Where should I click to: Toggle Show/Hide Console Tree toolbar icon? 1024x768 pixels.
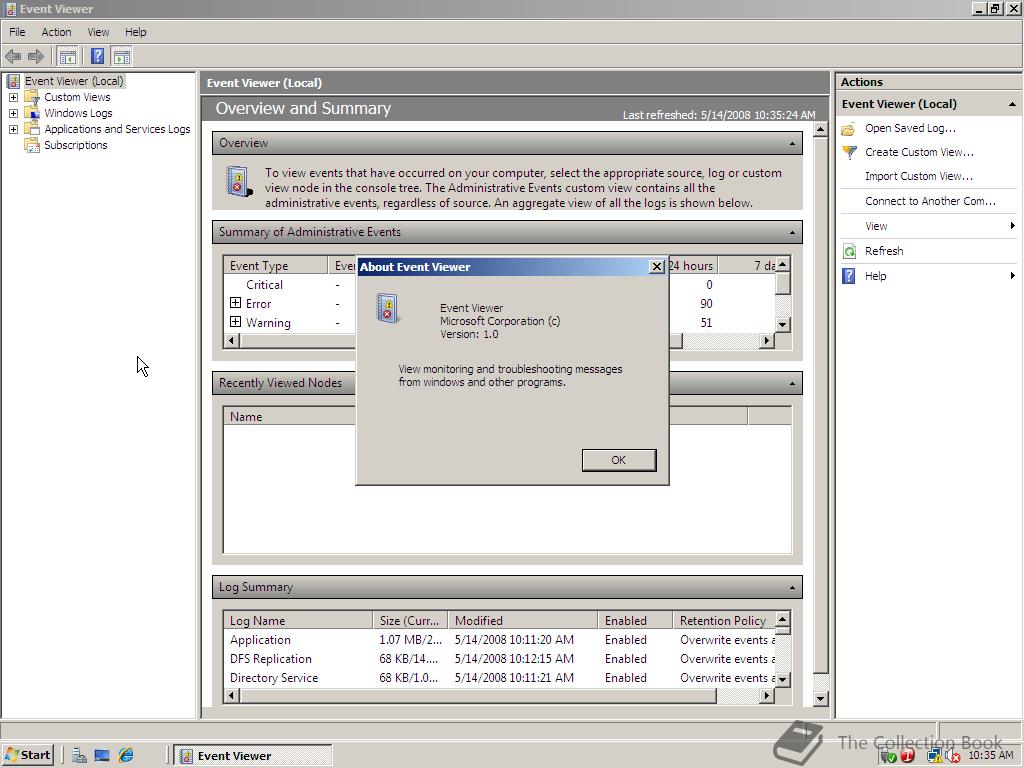(67, 57)
